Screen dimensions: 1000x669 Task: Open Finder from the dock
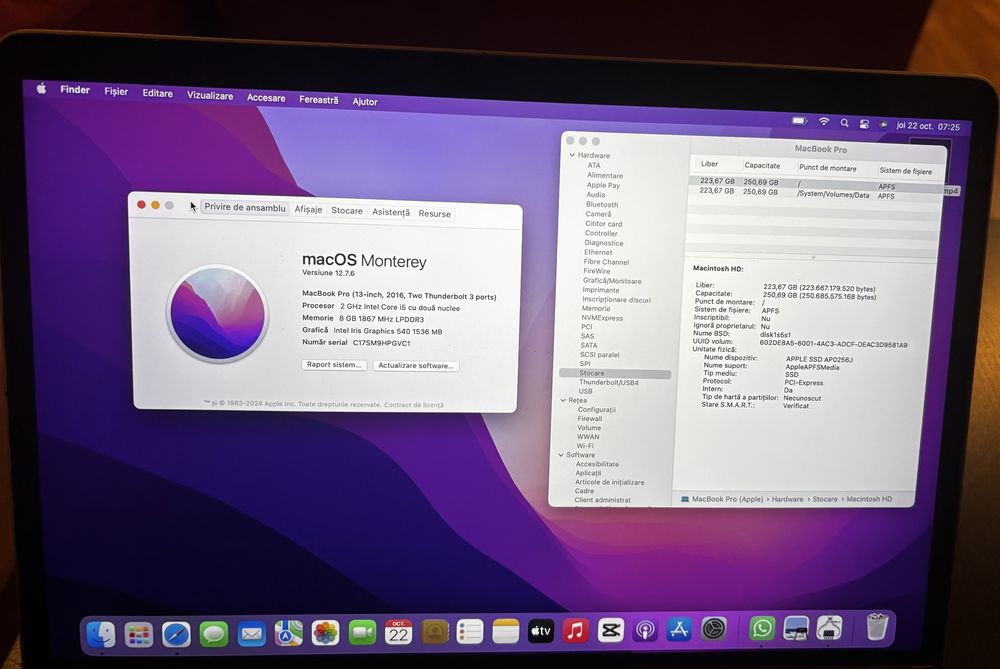point(101,633)
